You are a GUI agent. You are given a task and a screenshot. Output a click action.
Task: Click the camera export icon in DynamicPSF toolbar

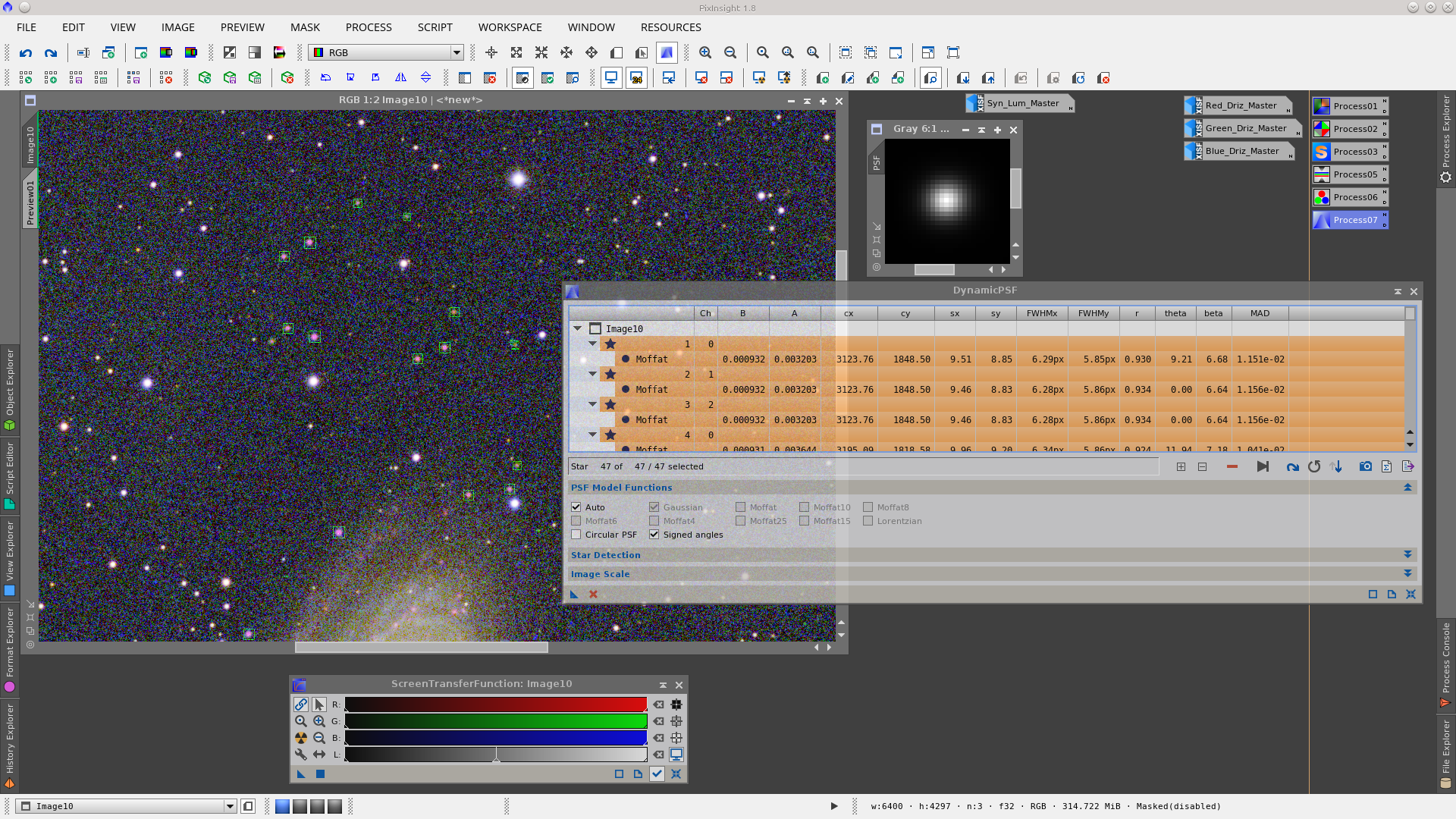pos(1367,466)
